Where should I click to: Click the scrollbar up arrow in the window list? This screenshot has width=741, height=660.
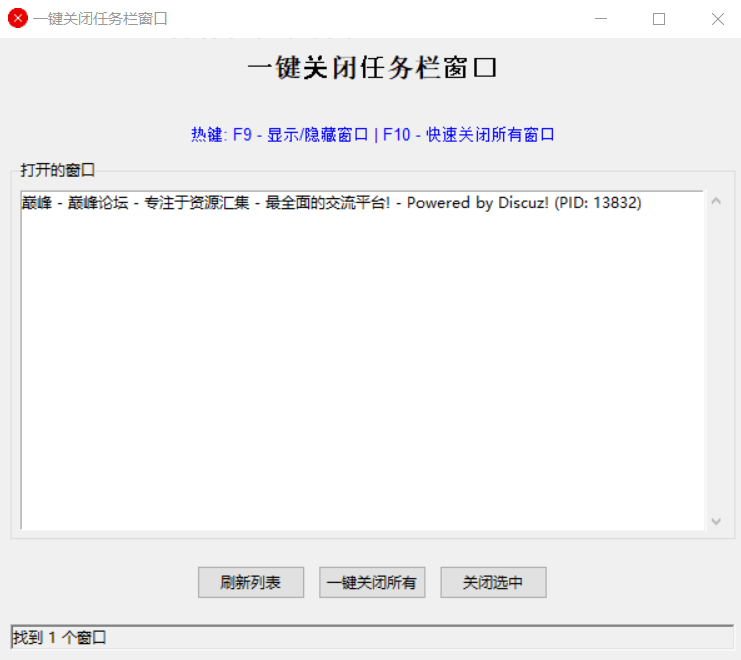point(715,201)
